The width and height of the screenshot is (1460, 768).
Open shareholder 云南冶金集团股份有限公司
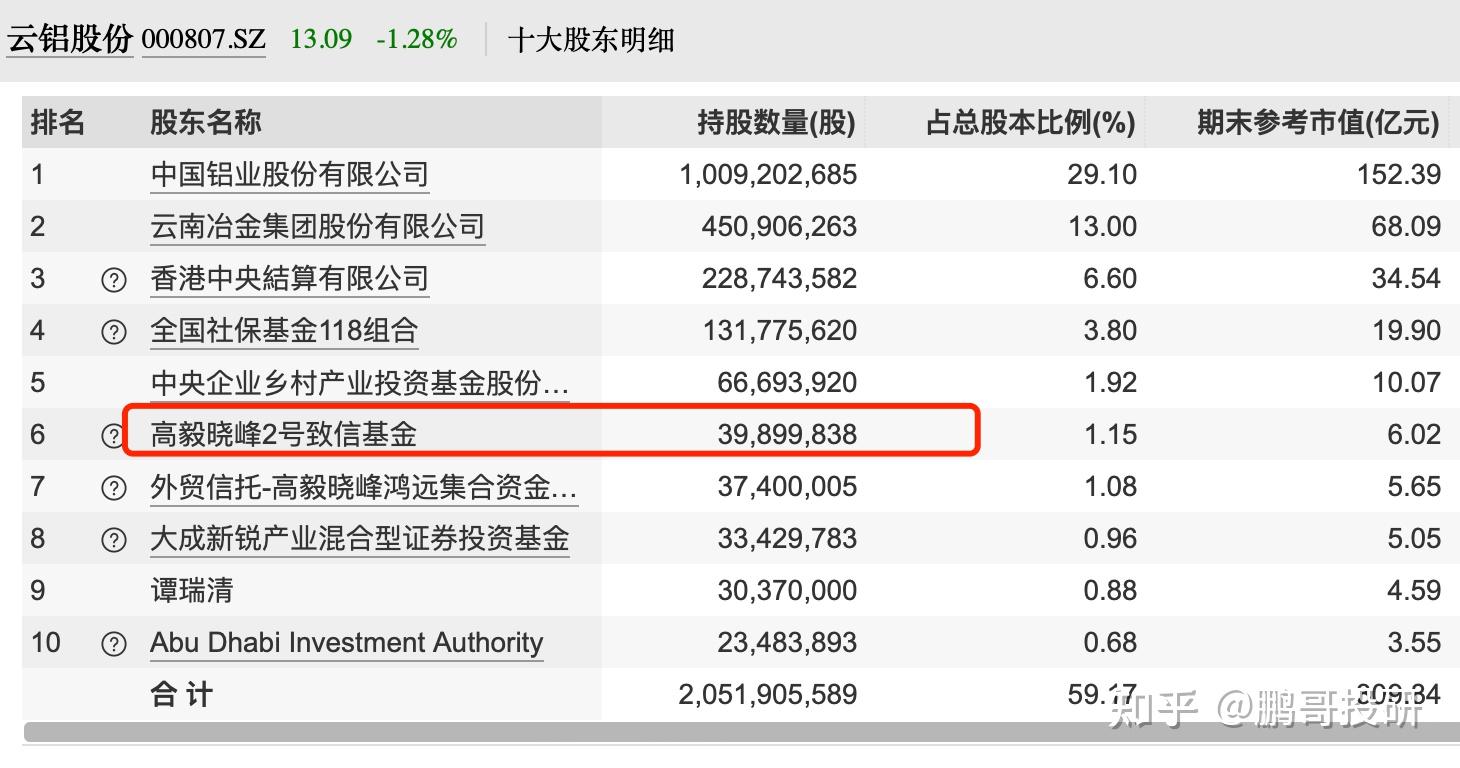pyautogui.click(x=317, y=227)
